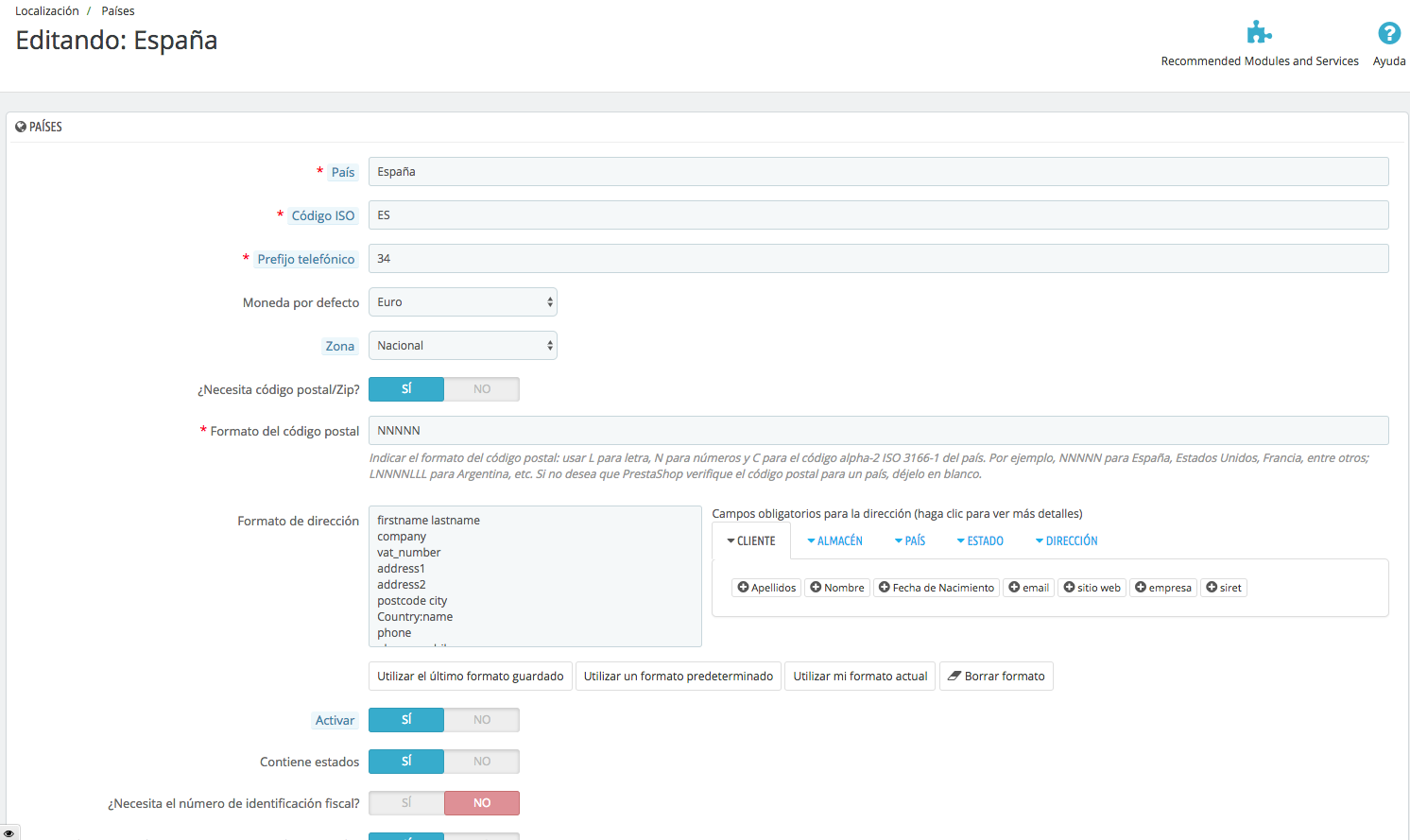Add the Nombre field to address format
Screen dimensions: 1410x840
pos(837,588)
